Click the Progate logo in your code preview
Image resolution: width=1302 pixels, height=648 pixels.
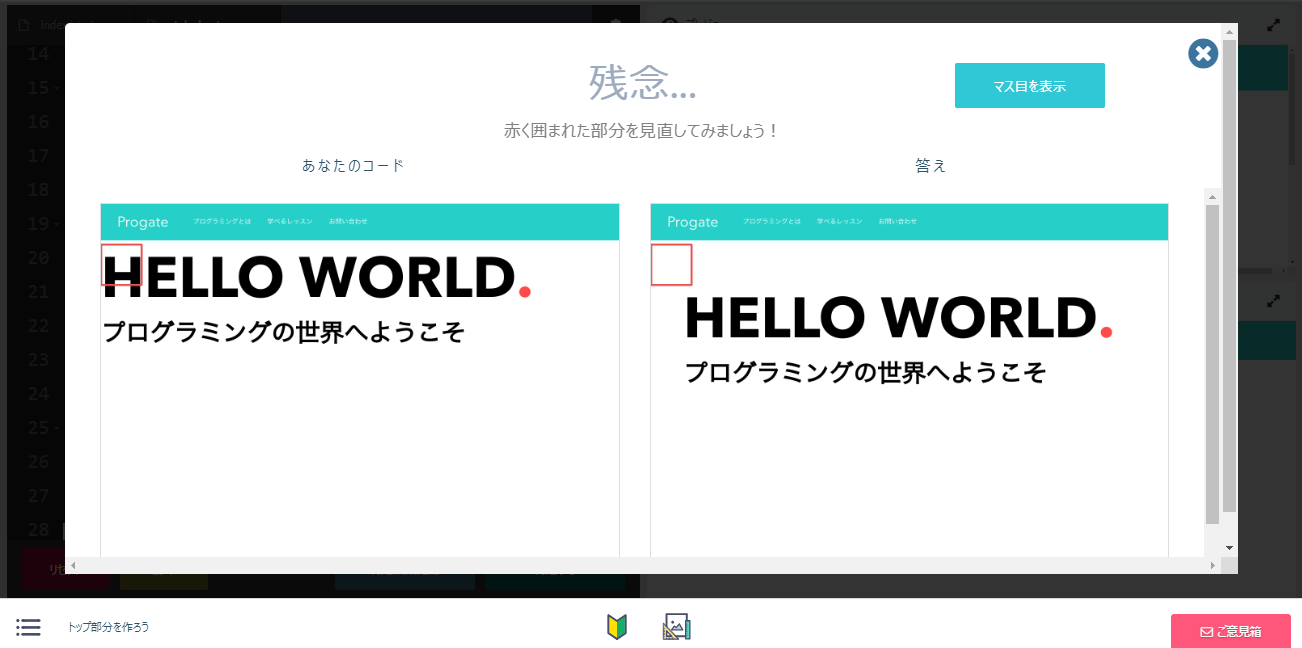click(x=143, y=222)
